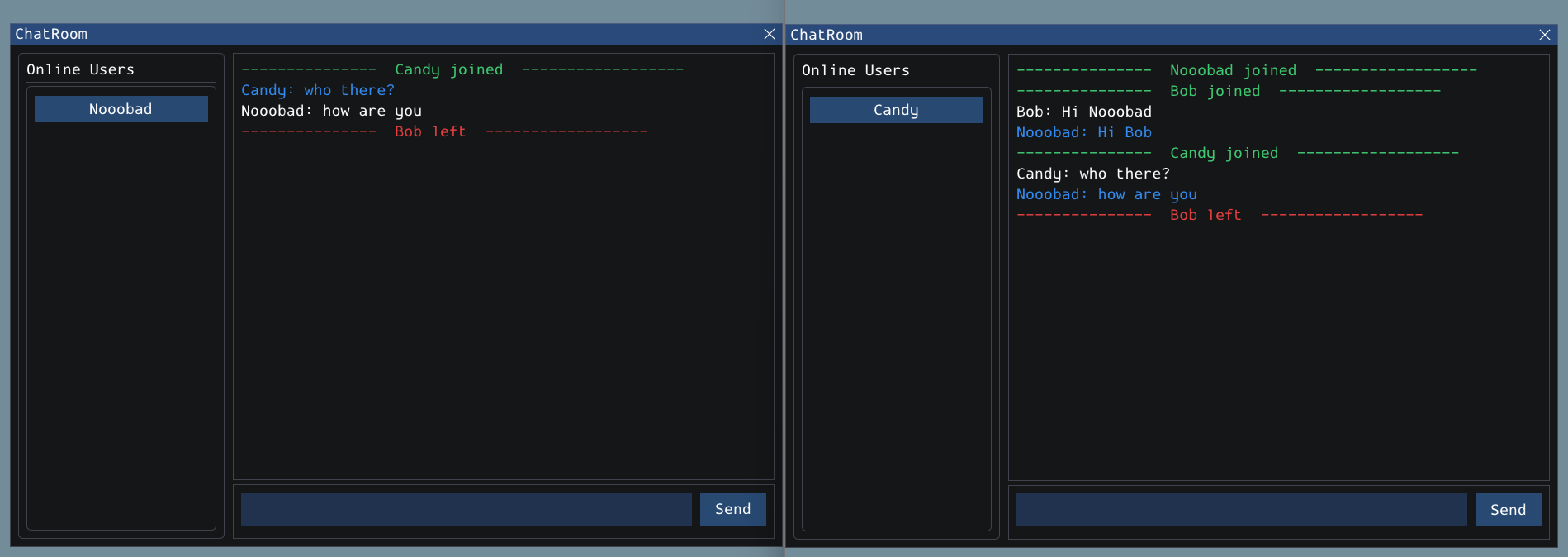
Task: Close the right ChatRoom window
Action: click(x=1544, y=35)
